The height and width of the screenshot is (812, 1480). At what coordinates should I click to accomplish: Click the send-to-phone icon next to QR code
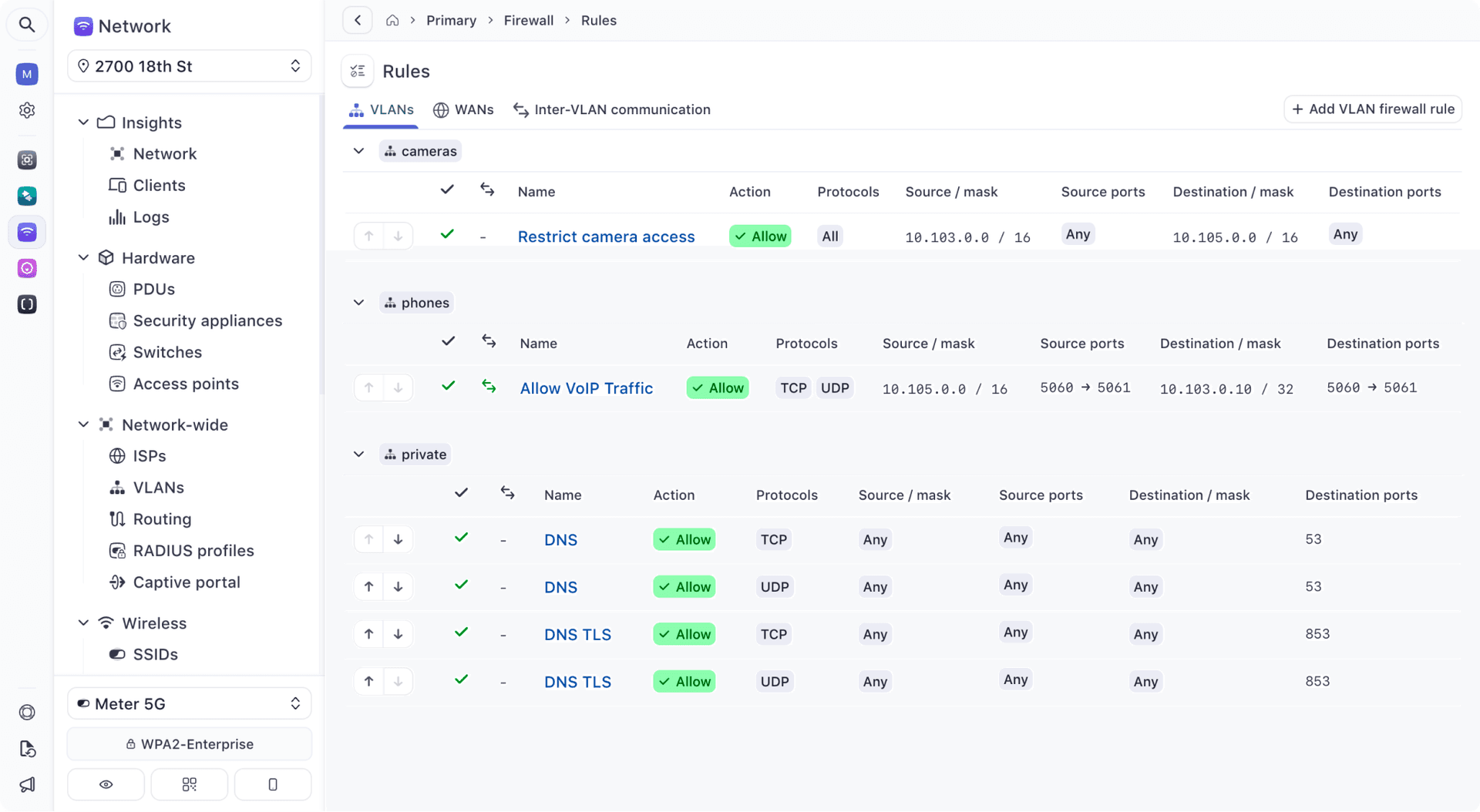coord(272,783)
